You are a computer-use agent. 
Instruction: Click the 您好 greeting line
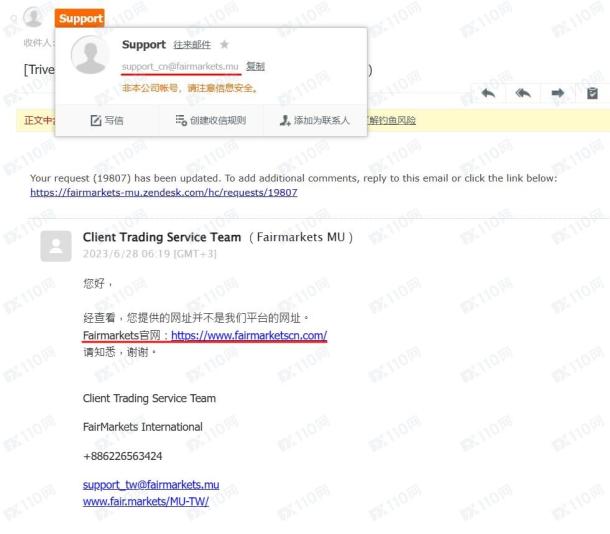pos(98,283)
